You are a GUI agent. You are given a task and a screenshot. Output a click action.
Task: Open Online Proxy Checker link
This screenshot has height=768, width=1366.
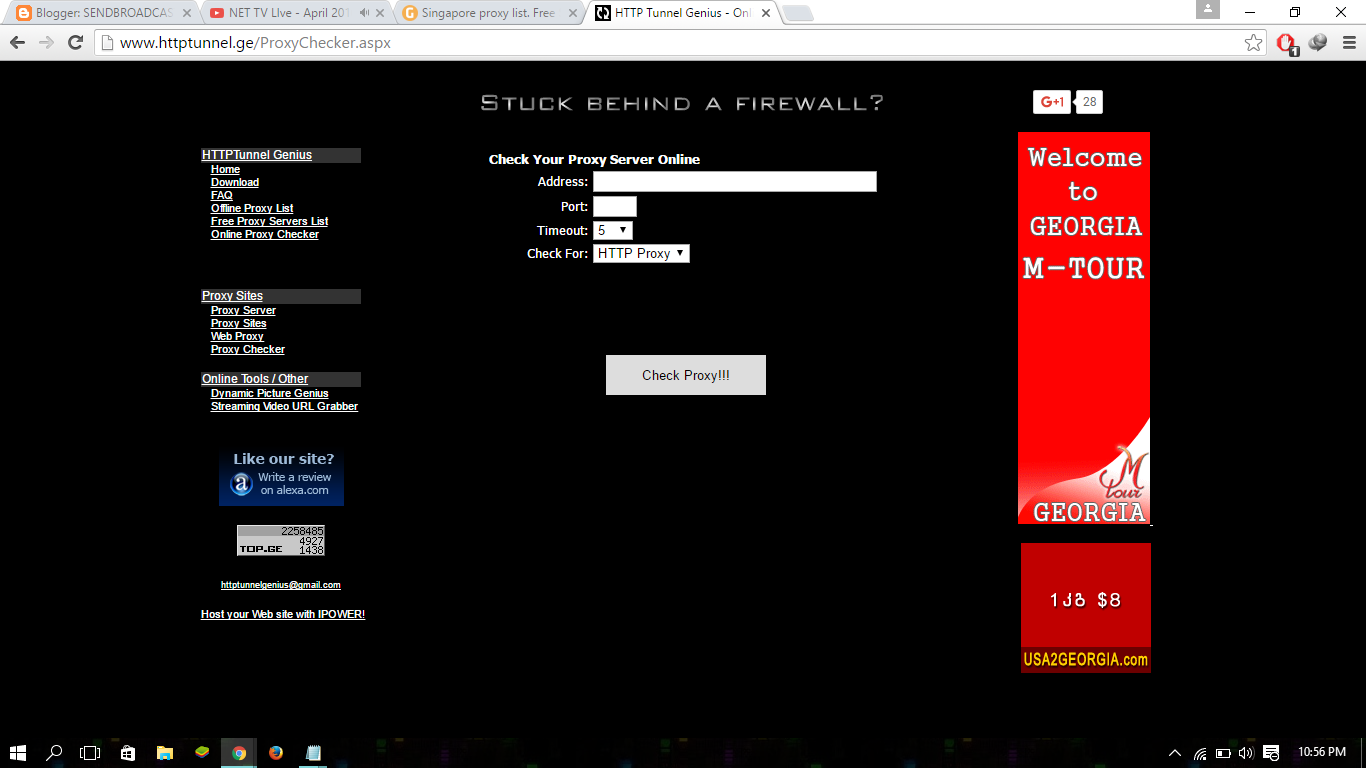coord(265,235)
